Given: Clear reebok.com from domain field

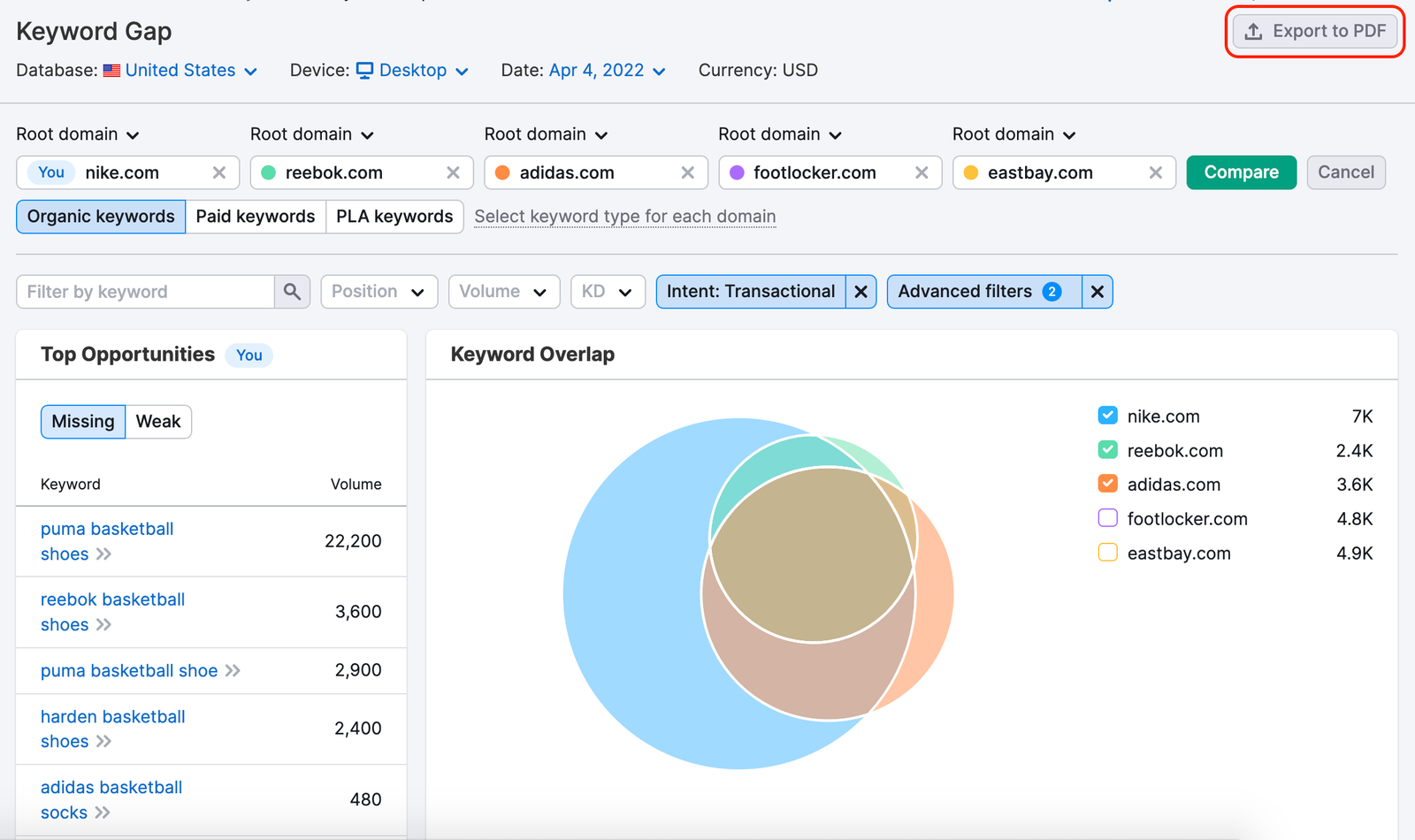Looking at the screenshot, I should pos(453,173).
